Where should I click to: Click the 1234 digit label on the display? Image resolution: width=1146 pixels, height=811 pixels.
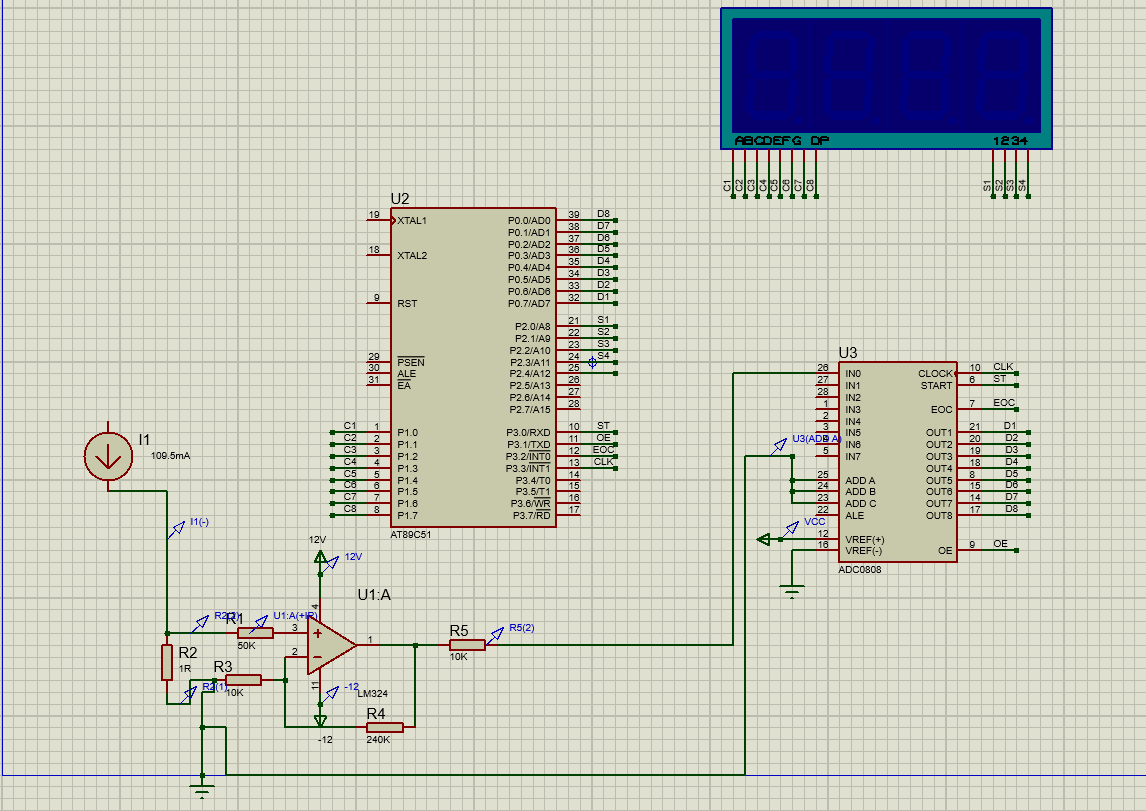coord(1010,140)
